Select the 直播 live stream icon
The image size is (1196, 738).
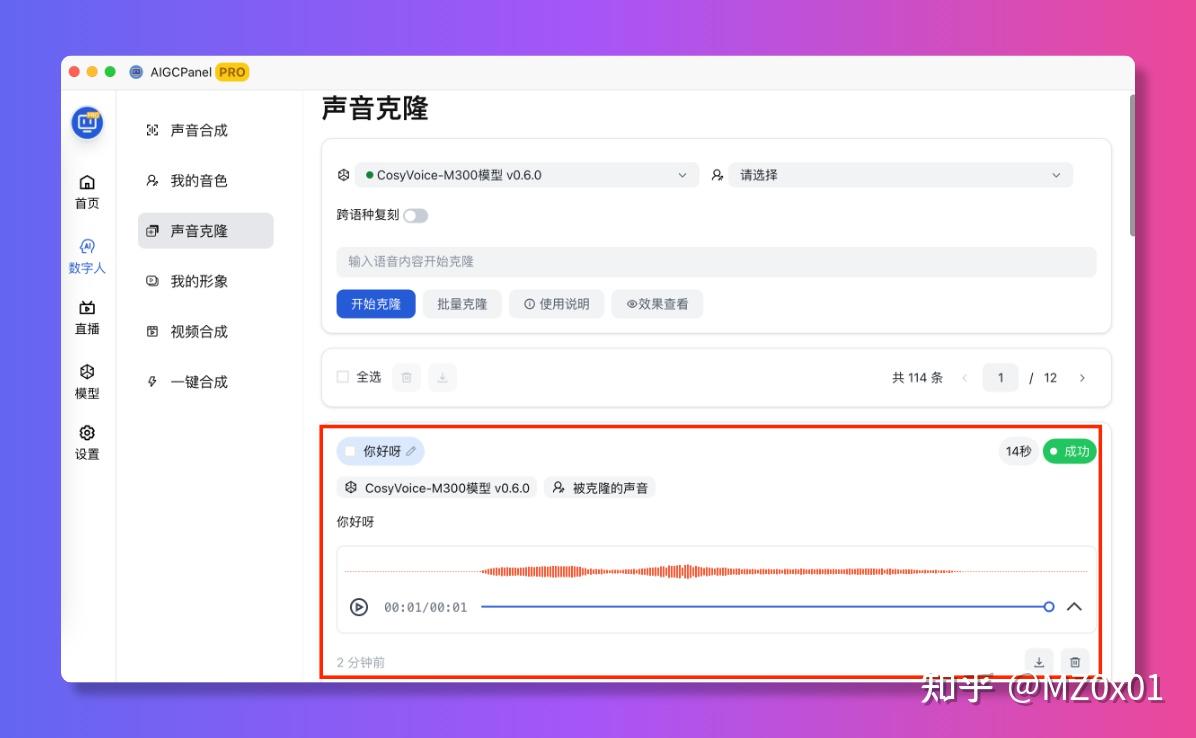click(87, 309)
